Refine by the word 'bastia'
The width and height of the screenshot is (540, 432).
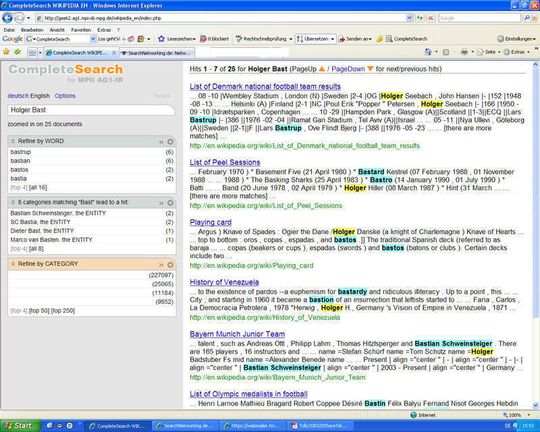point(18,178)
